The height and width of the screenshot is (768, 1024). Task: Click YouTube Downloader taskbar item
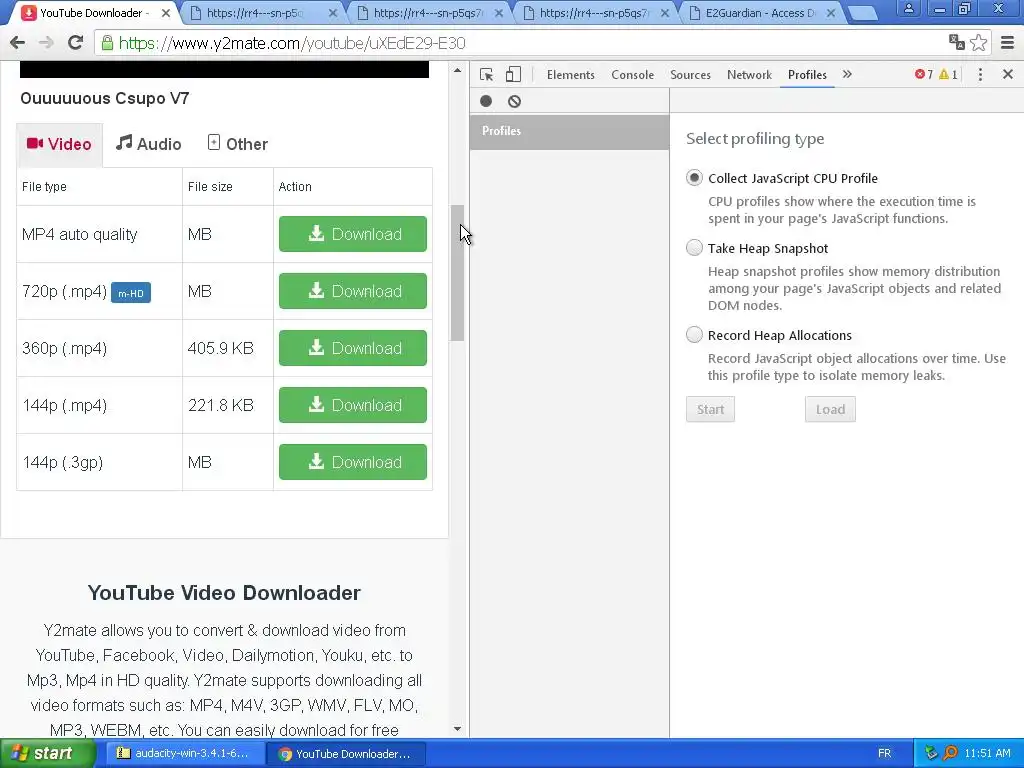pos(346,754)
